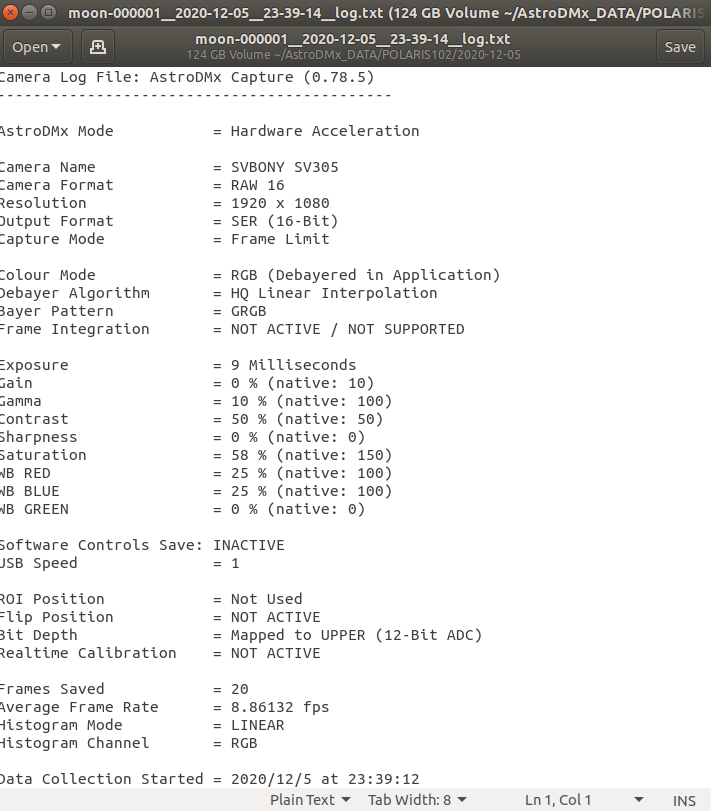
Task: Click the '8.86132 fps' frame rate value
Action: pos(280,707)
